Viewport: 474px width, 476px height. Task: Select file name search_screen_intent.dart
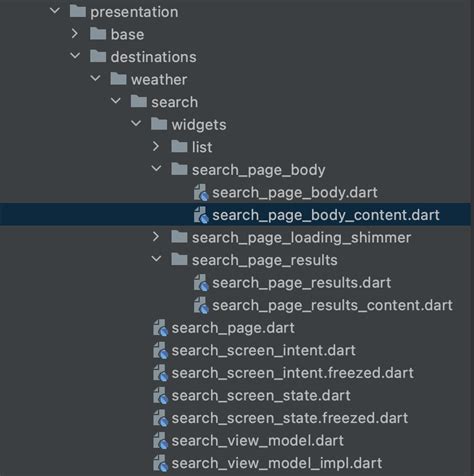[264, 350]
